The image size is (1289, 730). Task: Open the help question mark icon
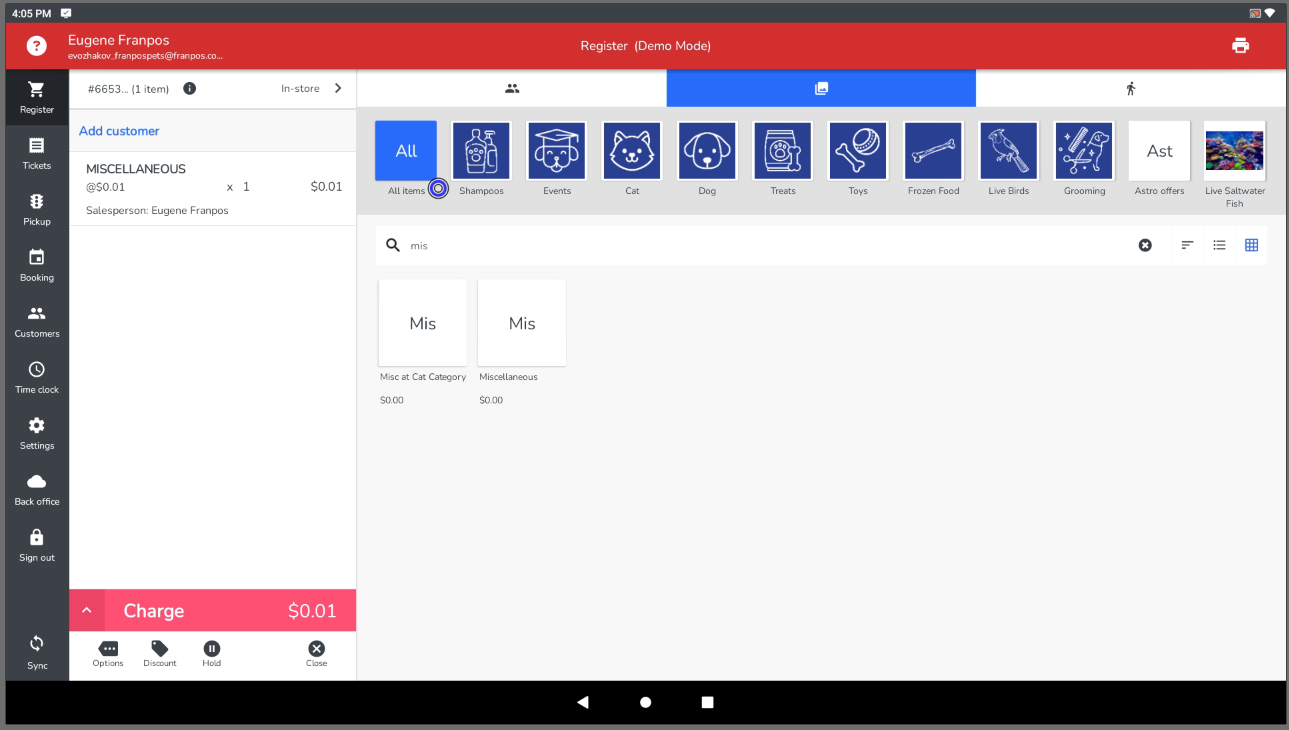click(x=37, y=46)
